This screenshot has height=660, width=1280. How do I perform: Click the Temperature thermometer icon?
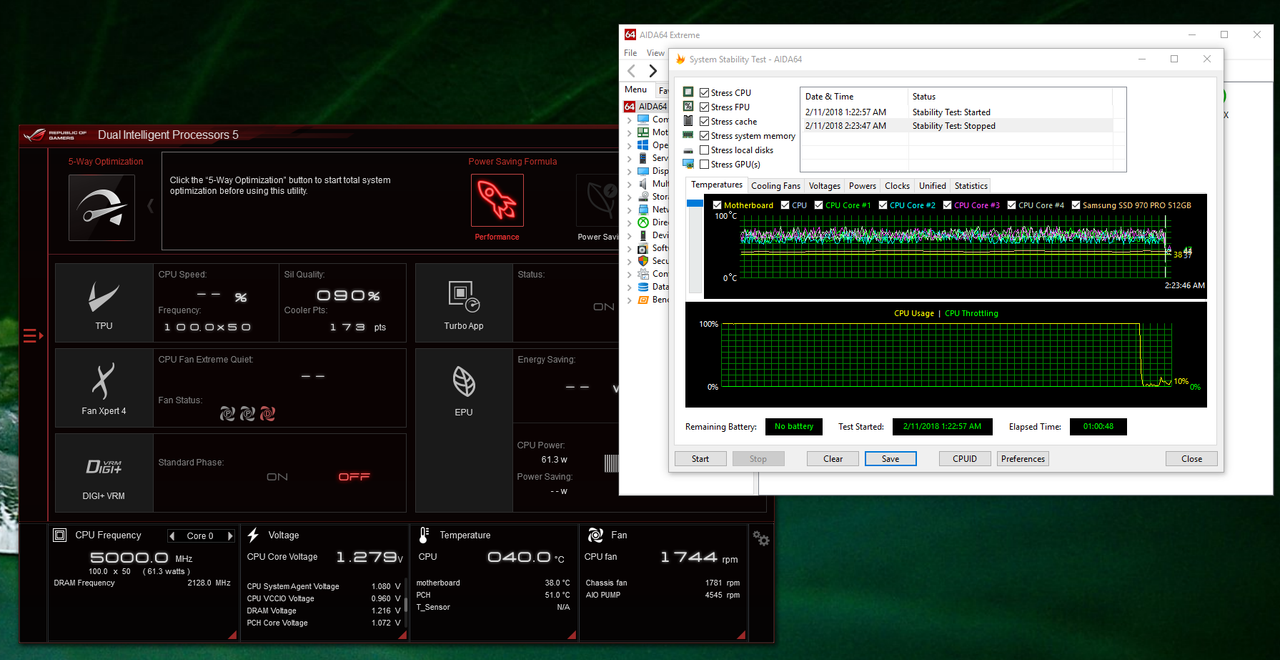click(424, 535)
